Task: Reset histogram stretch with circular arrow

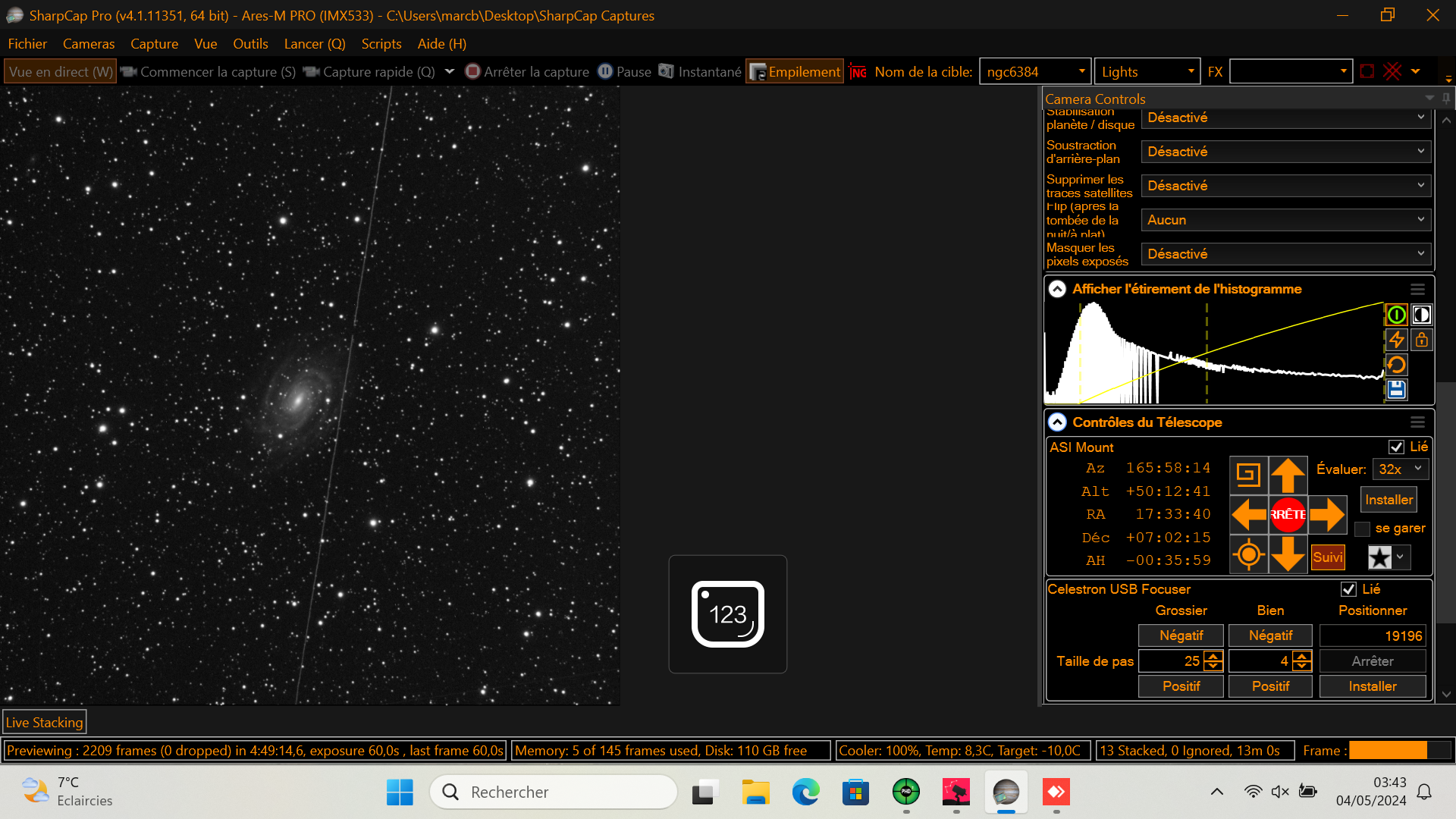Action: [x=1396, y=365]
